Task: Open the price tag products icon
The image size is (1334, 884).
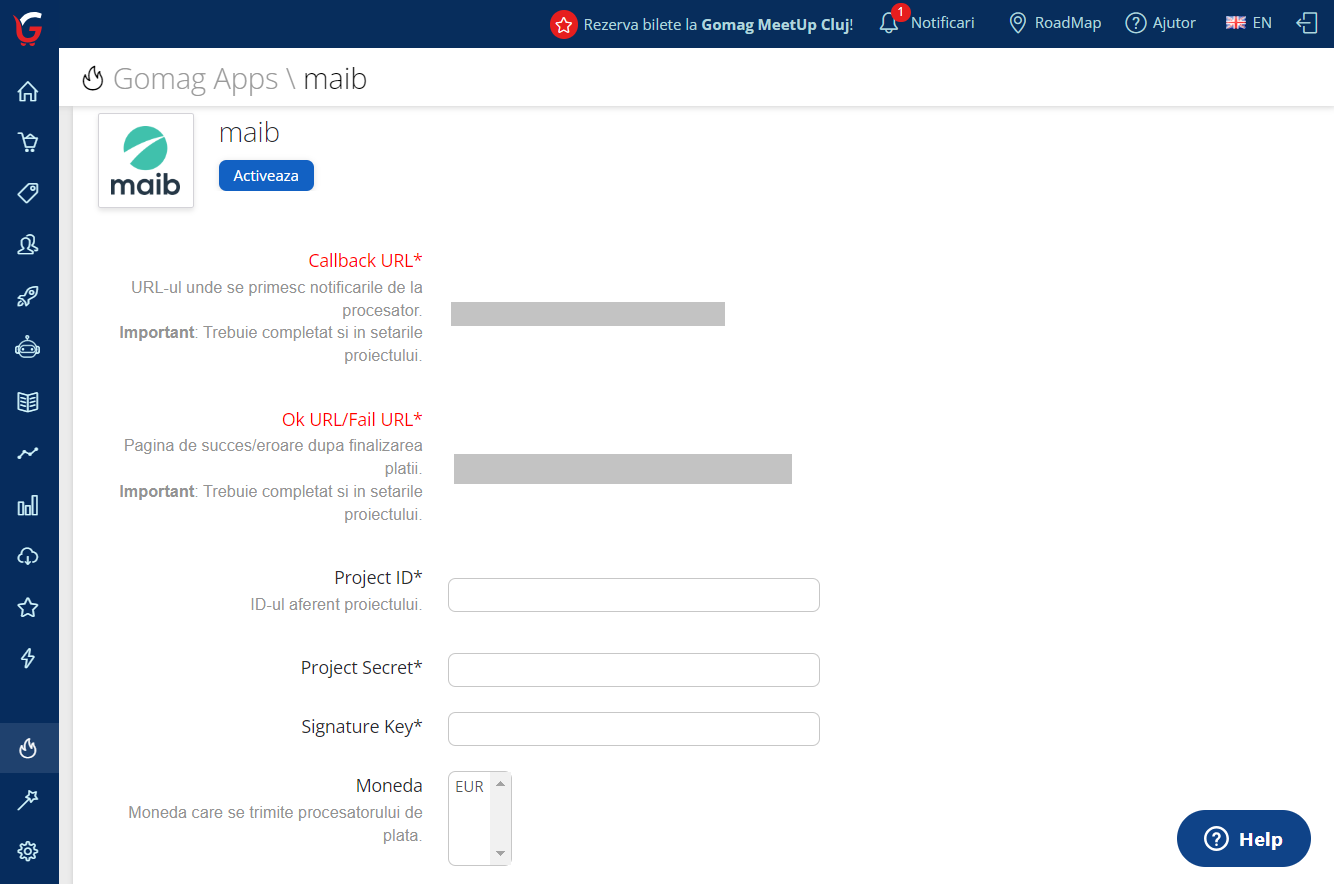Action: click(x=28, y=193)
